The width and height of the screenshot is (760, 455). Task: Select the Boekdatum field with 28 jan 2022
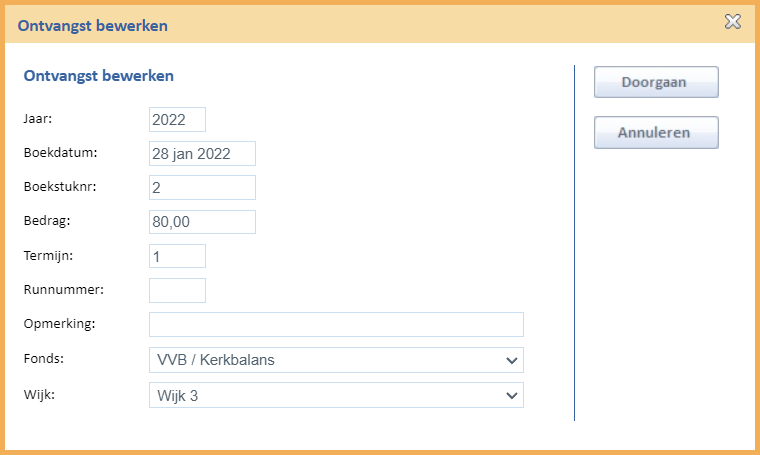tap(202, 154)
